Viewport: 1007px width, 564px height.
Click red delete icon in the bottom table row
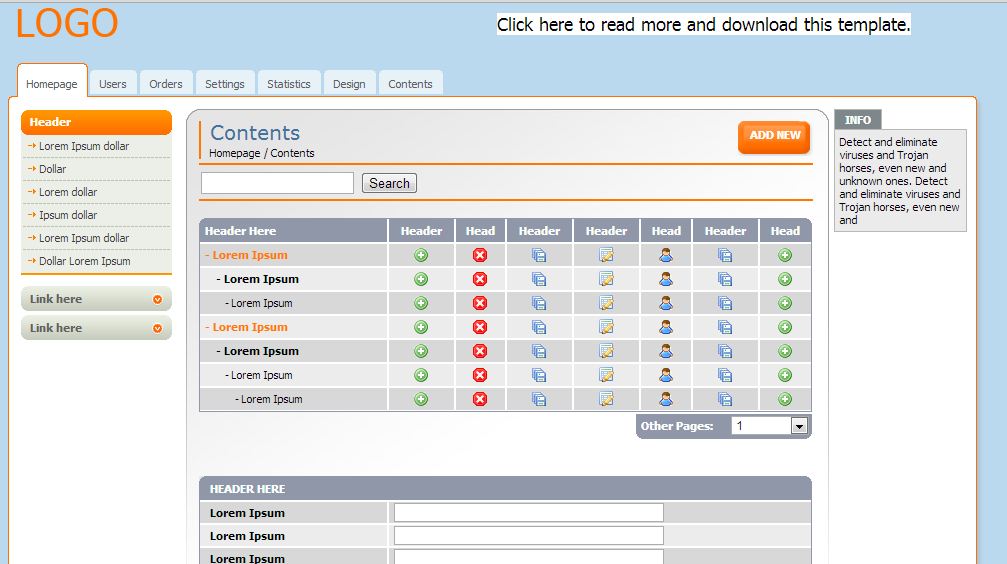tap(480, 399)
